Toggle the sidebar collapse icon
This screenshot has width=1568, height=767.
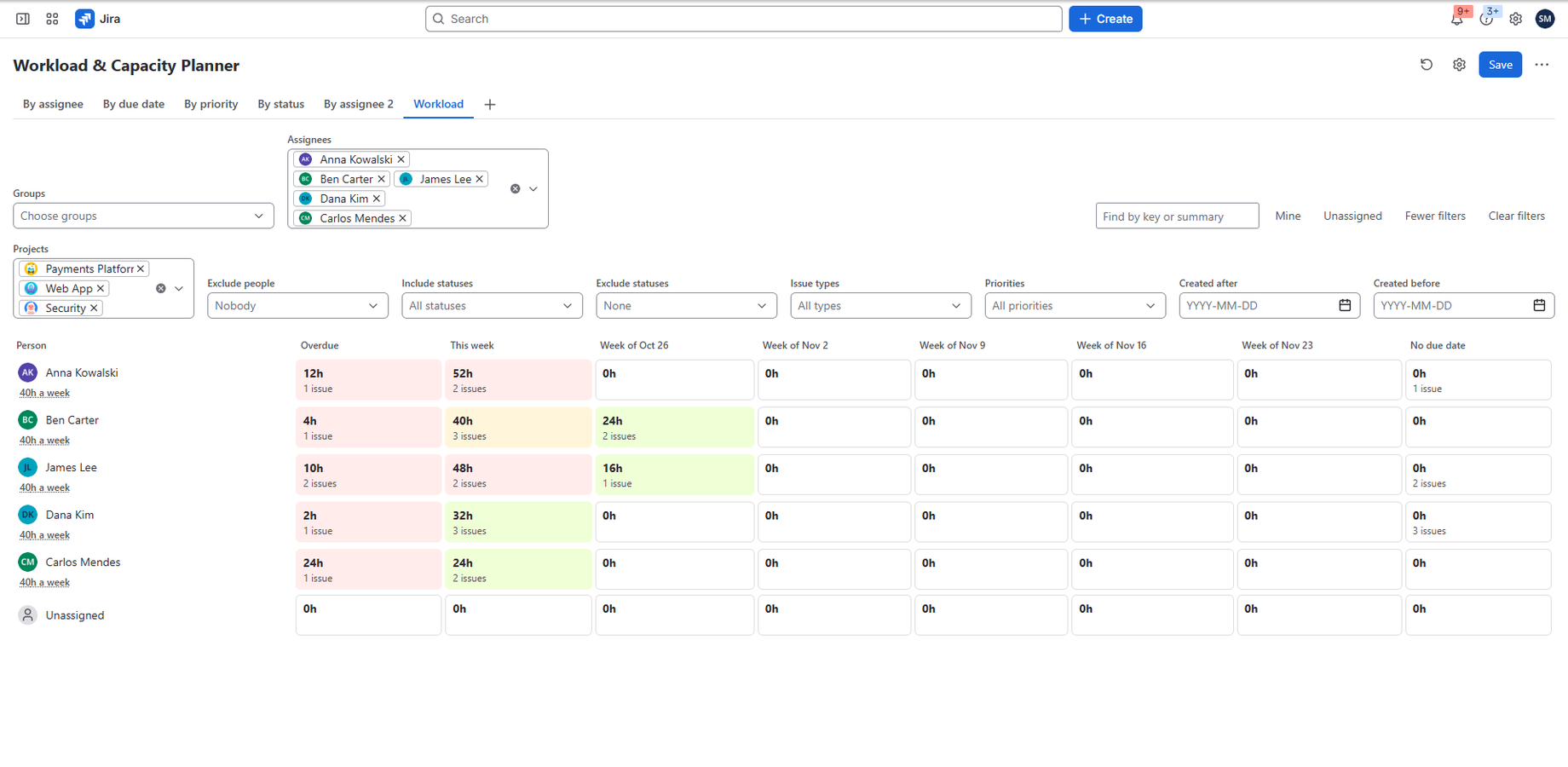tap(23, 19)
